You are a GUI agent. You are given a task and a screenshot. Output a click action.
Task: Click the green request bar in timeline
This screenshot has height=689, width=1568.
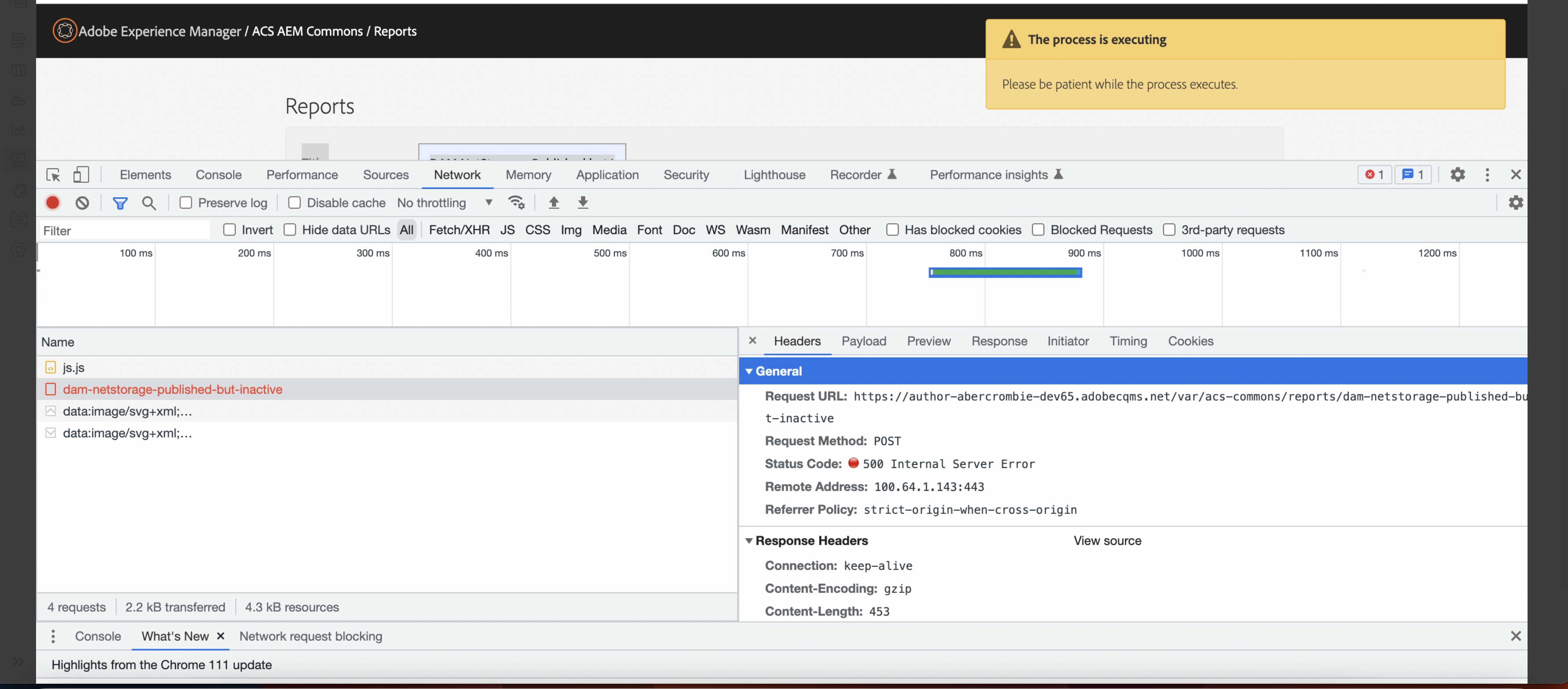(1005, 272)
